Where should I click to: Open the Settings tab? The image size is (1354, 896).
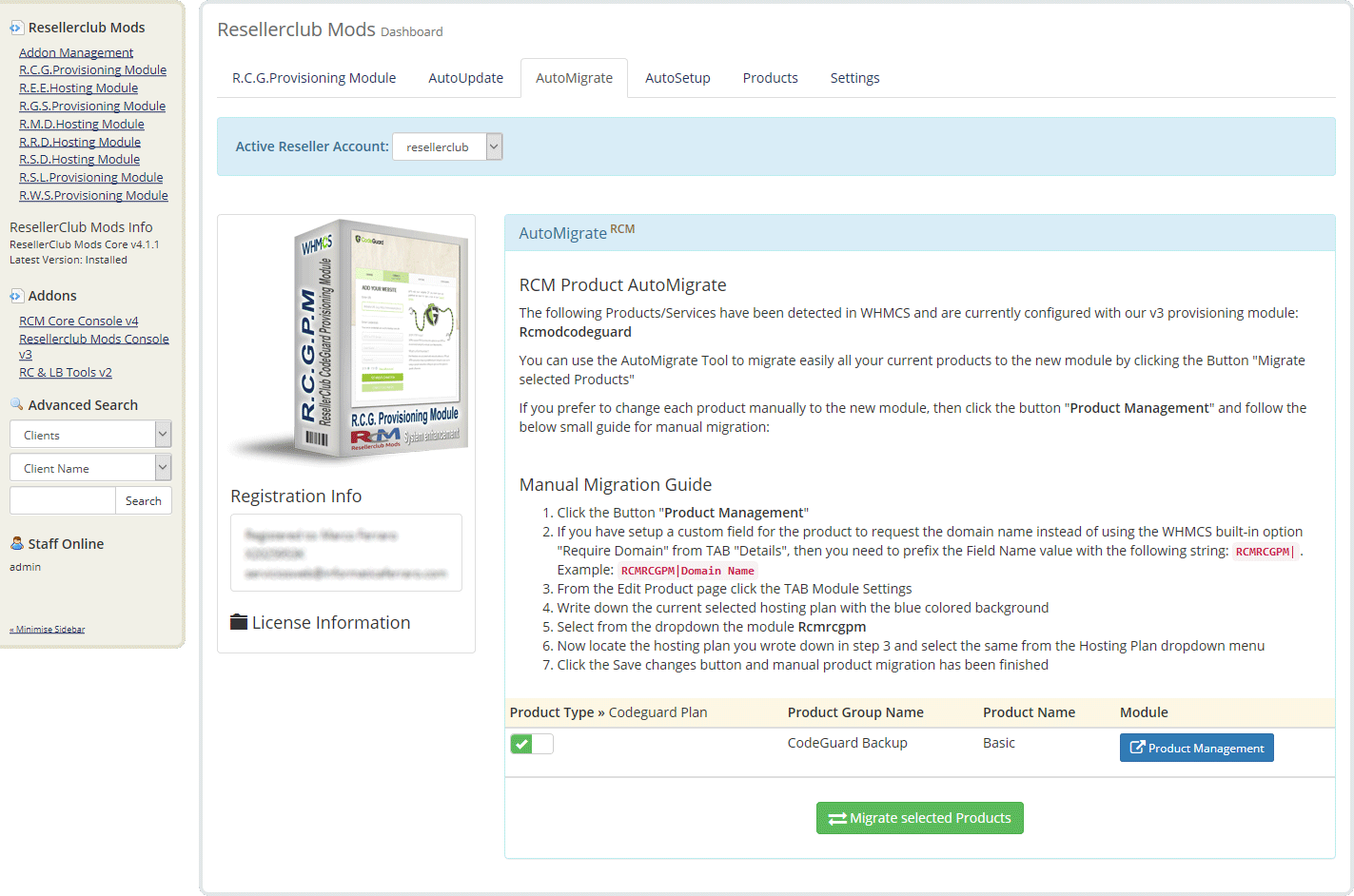(x=854, y=78)
